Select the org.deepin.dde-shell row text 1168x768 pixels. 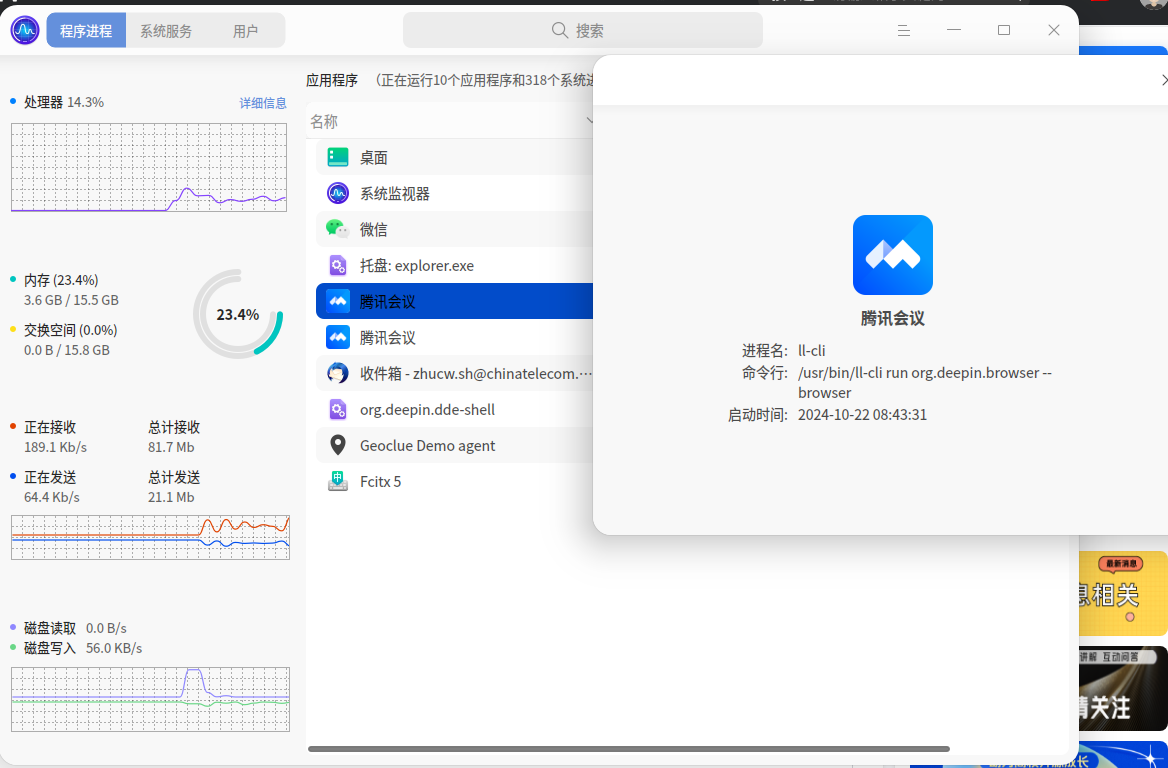428,410
